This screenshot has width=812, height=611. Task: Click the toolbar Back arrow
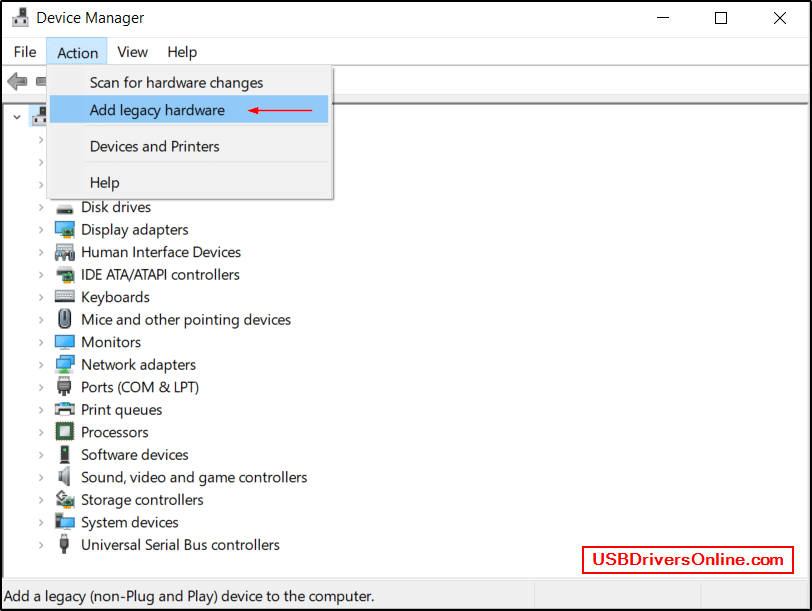point(16,81)
